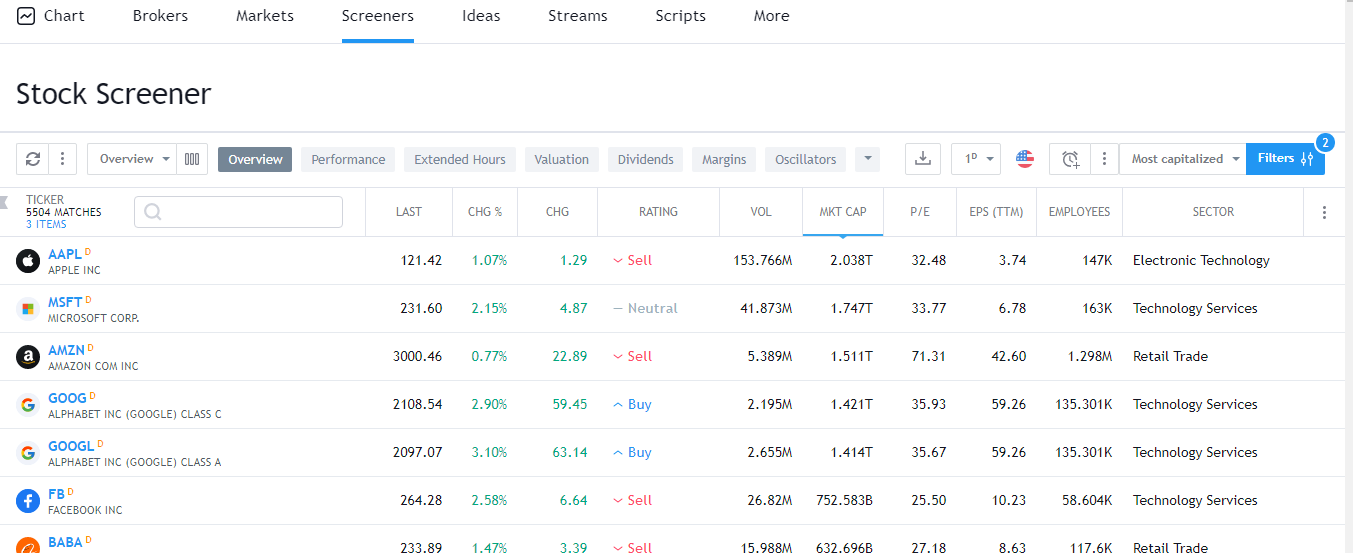Click the Apple logo icon
This screenshot has height=553, width=1353.
(28, 261)
